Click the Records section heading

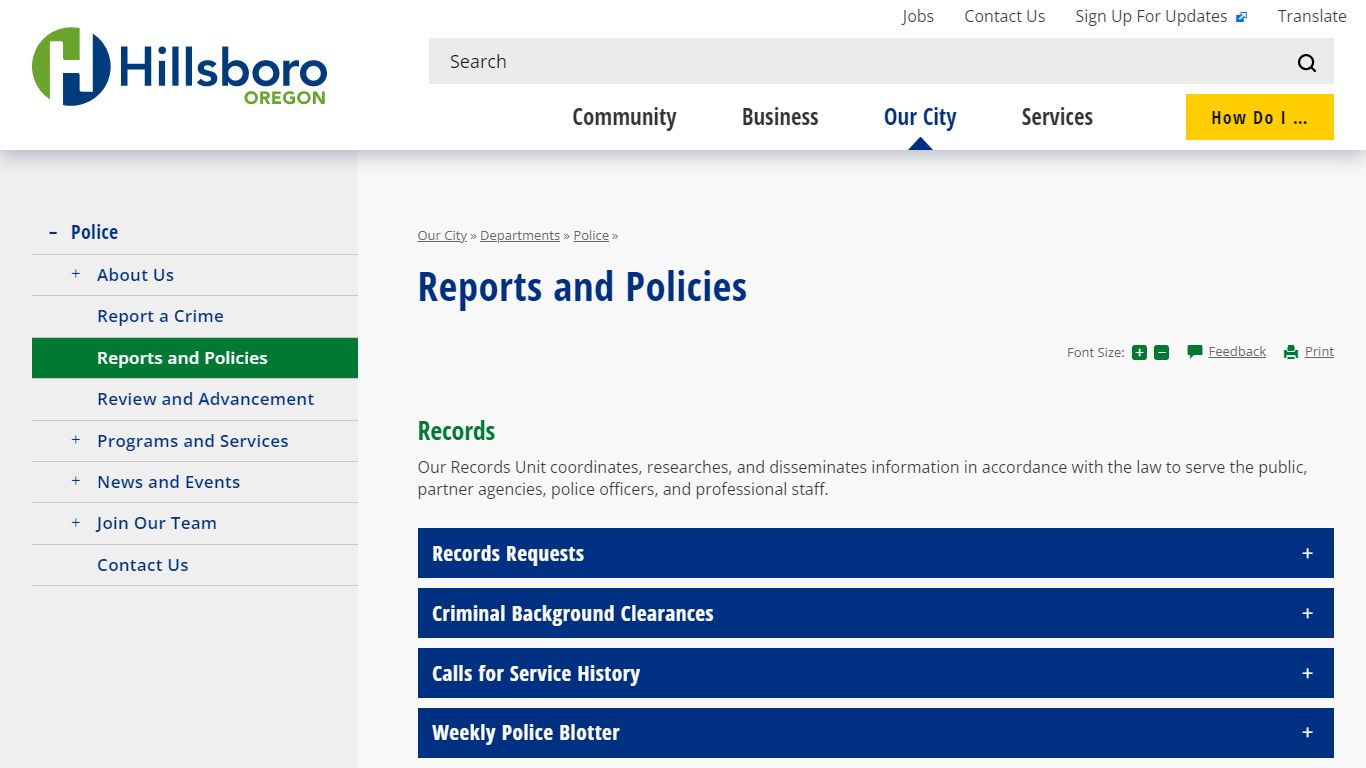(456, 431)
